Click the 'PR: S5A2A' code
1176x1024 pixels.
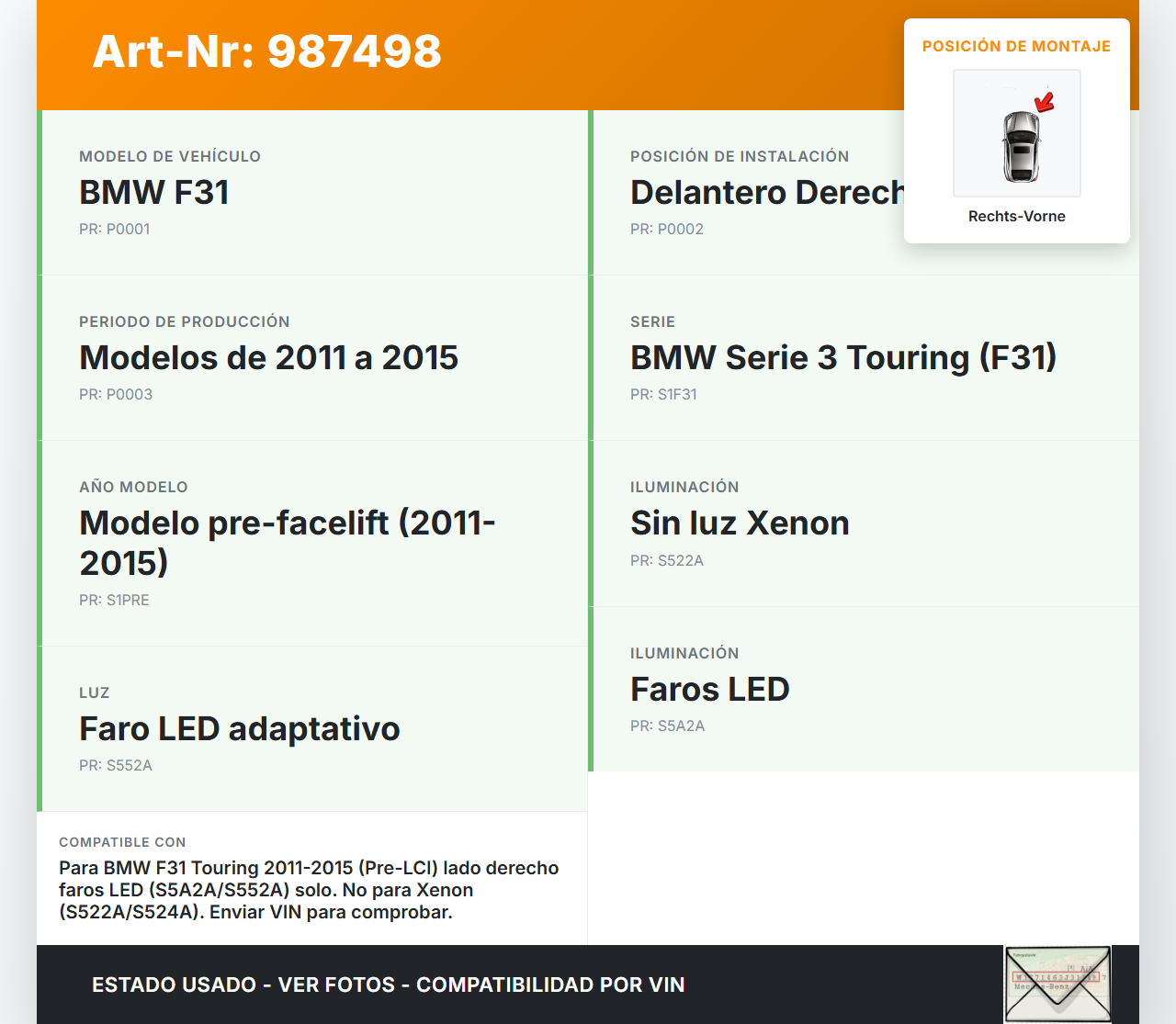668,726
